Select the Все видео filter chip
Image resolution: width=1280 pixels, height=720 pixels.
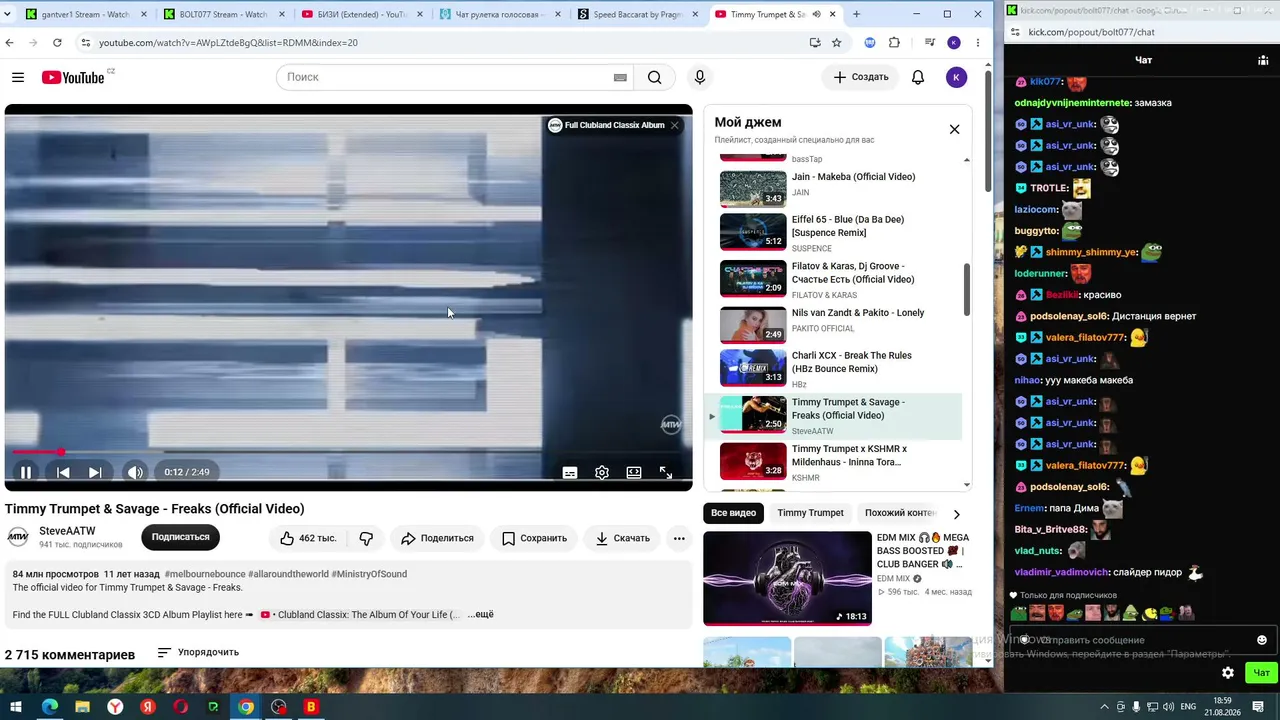pos(734,513)
